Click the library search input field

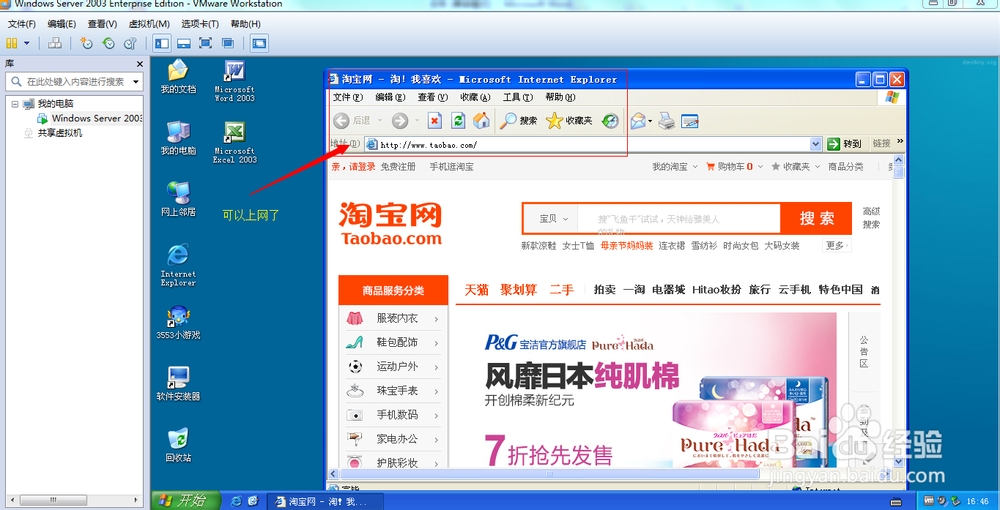click(73, 82)
